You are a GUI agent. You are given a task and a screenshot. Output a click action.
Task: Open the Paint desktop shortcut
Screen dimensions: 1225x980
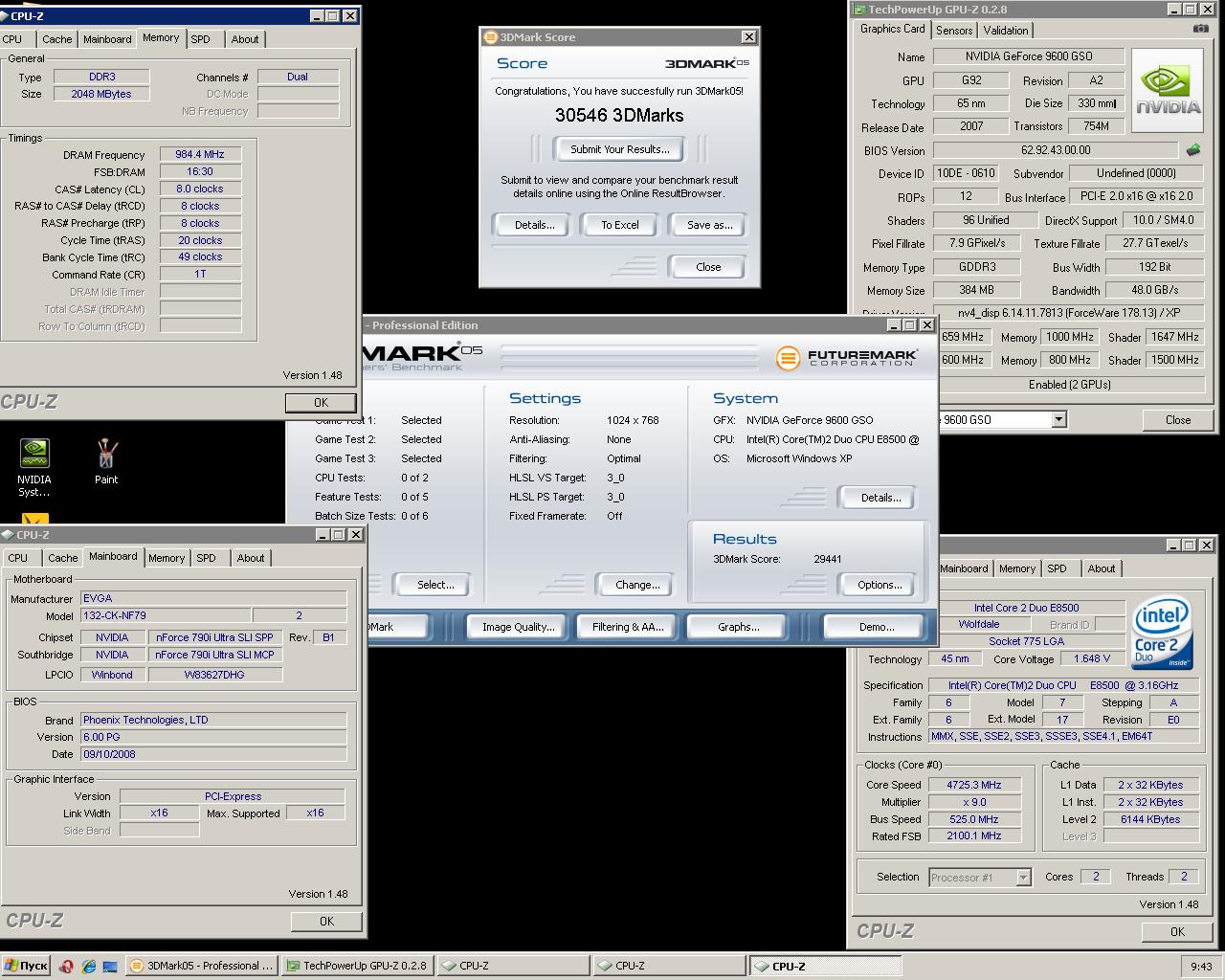[x=106, y=462]
